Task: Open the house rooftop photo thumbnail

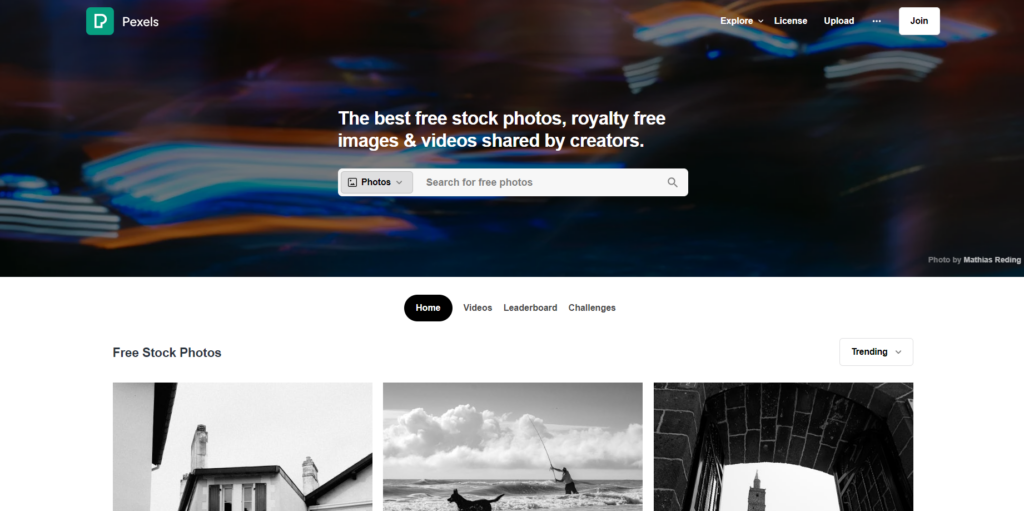Action: click(242, 447)
